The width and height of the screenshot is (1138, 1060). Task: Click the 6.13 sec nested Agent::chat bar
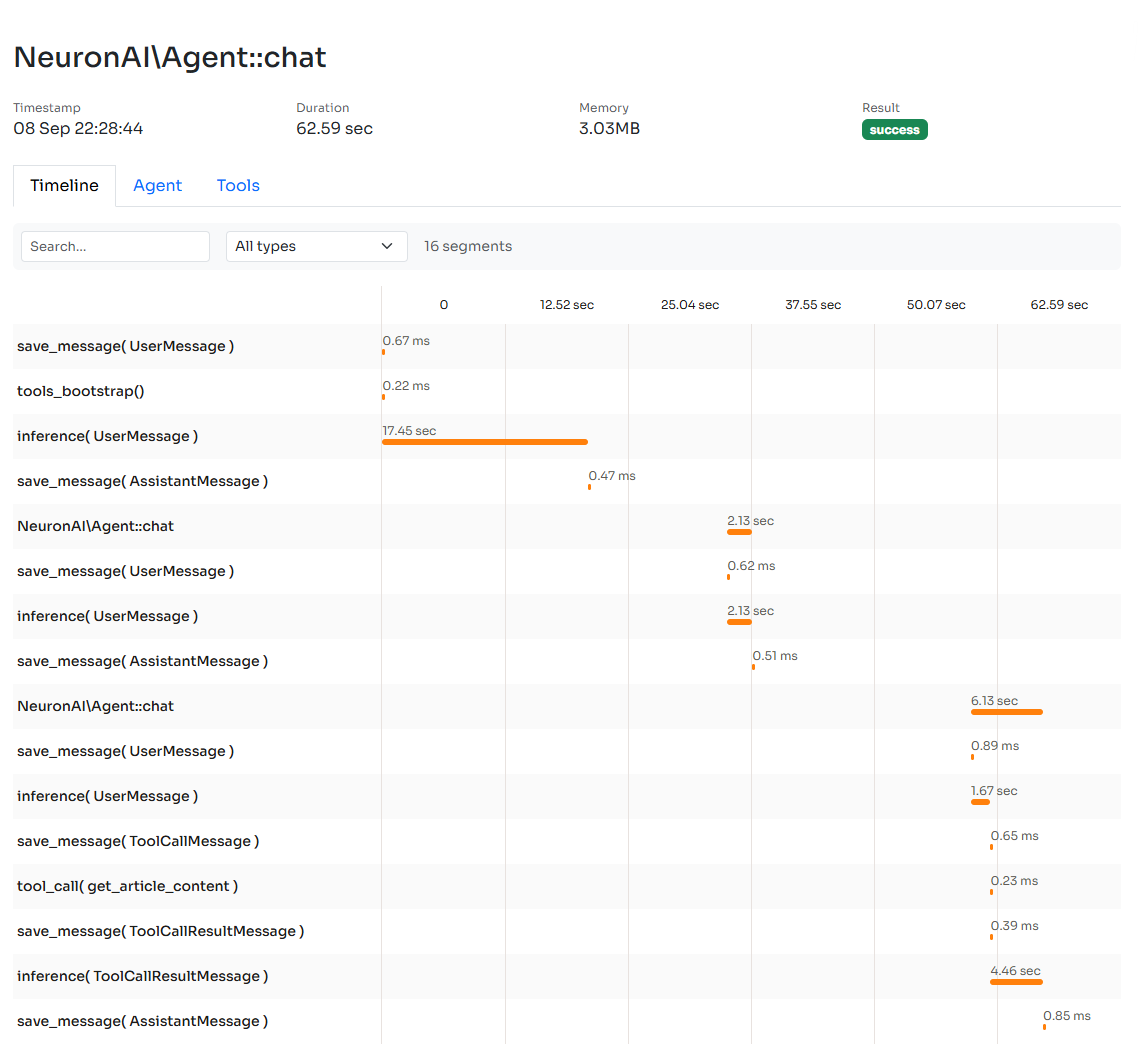click(1006, 711)
